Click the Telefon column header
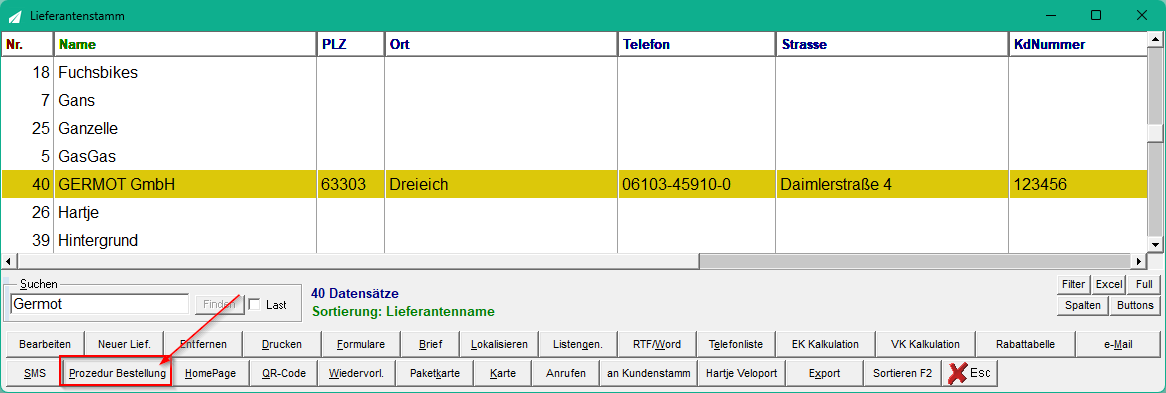Screen dimensions: 1166x393 697,45
